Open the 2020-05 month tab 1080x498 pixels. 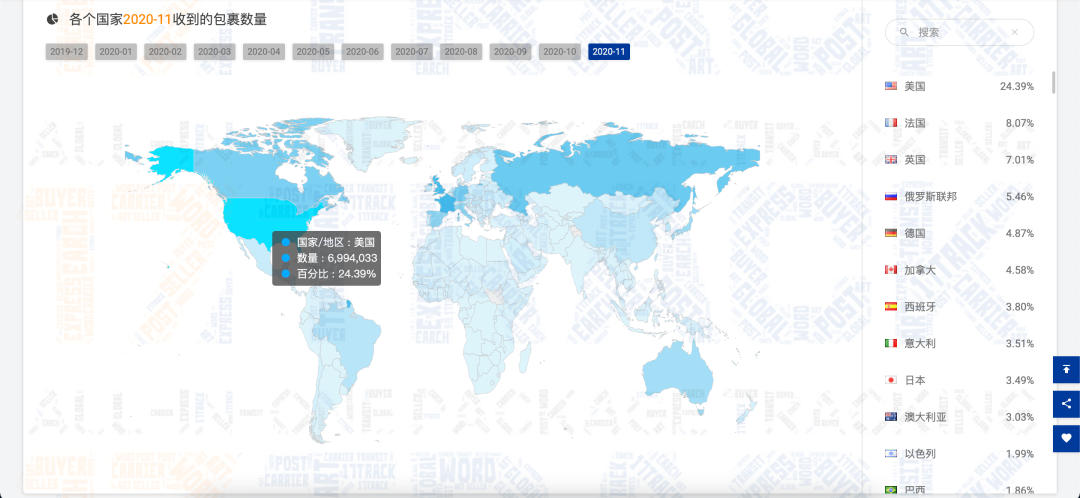coord(313,52)
